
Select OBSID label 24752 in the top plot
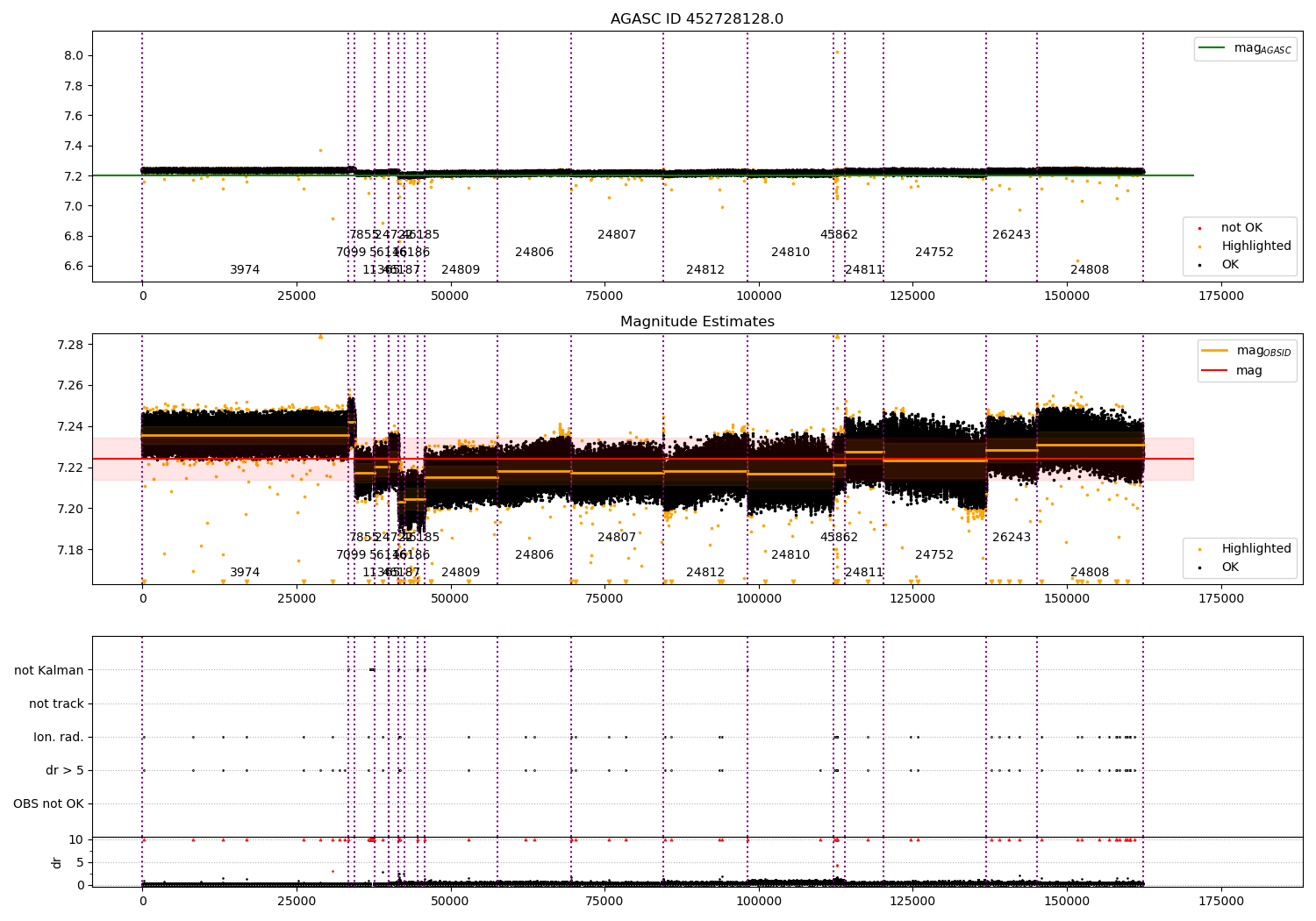click(934, 253)
